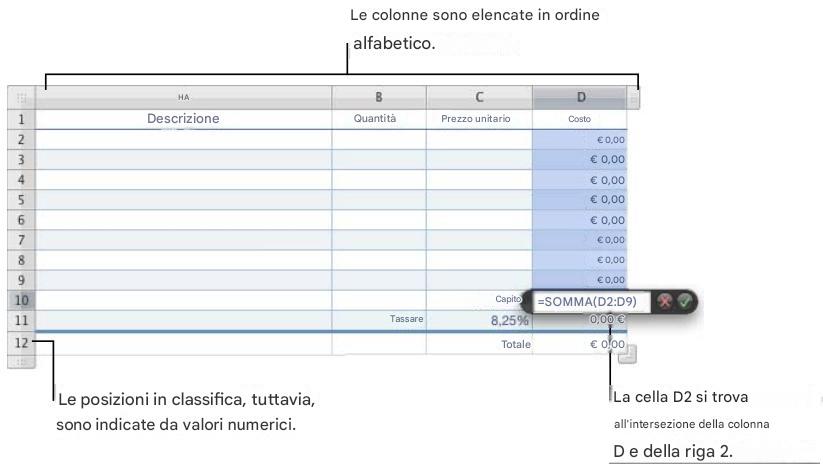Viewport: 823px width, 464px height.
Task: Cancel the formula with the red X button
Action: tap(664, 301)
